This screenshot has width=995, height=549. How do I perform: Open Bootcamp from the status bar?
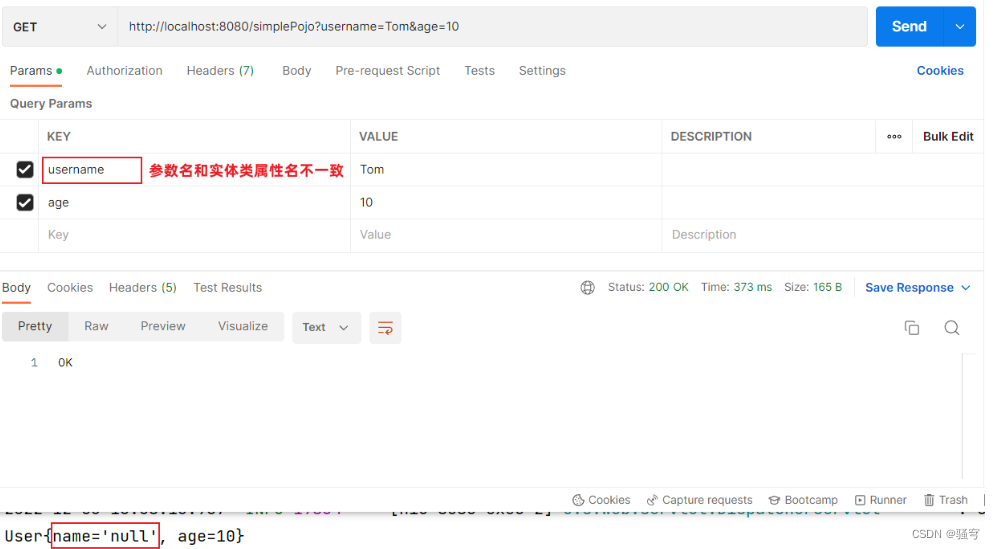(x=803, y=500)
